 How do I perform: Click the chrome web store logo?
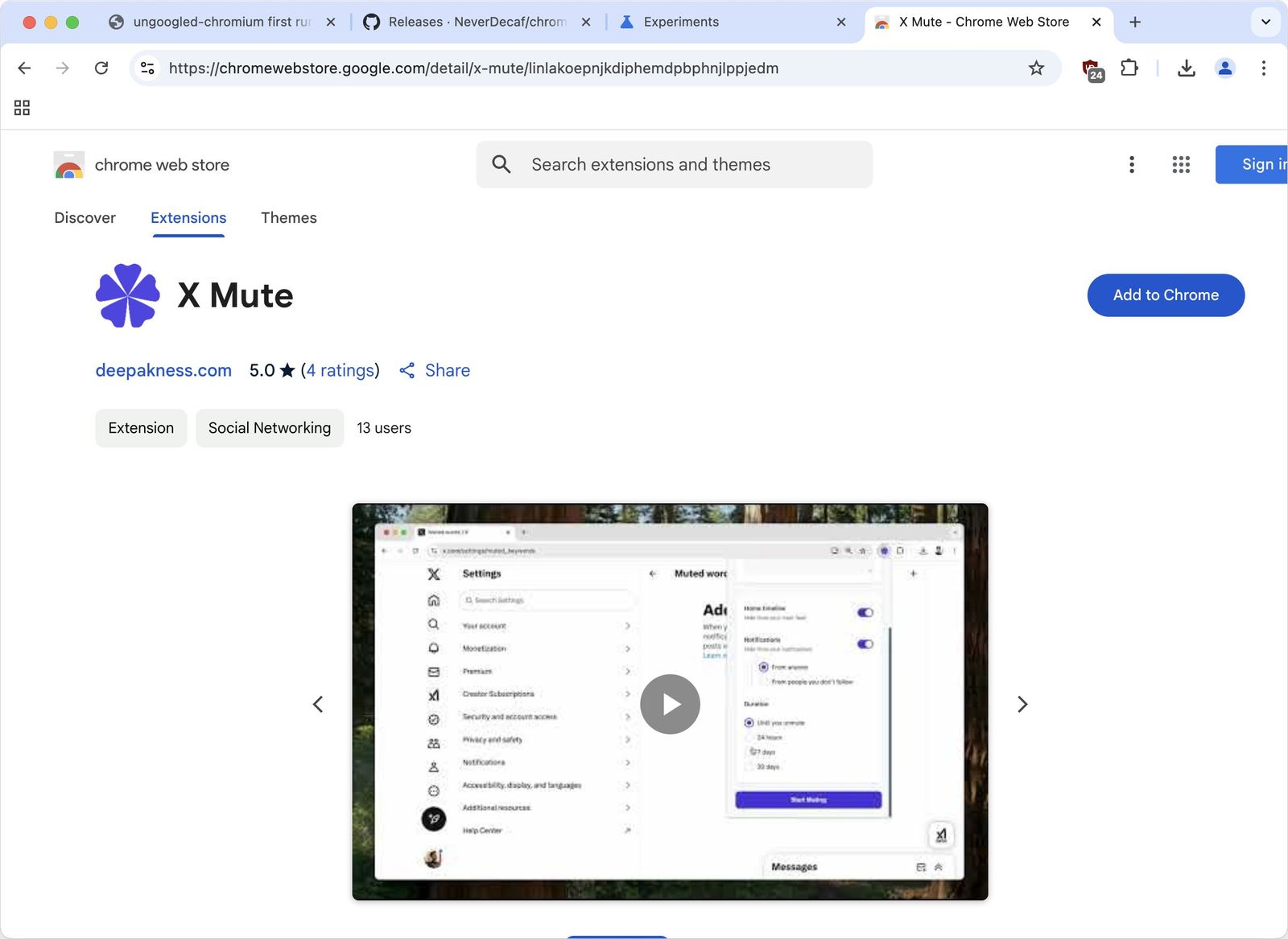tap(68, 164)
